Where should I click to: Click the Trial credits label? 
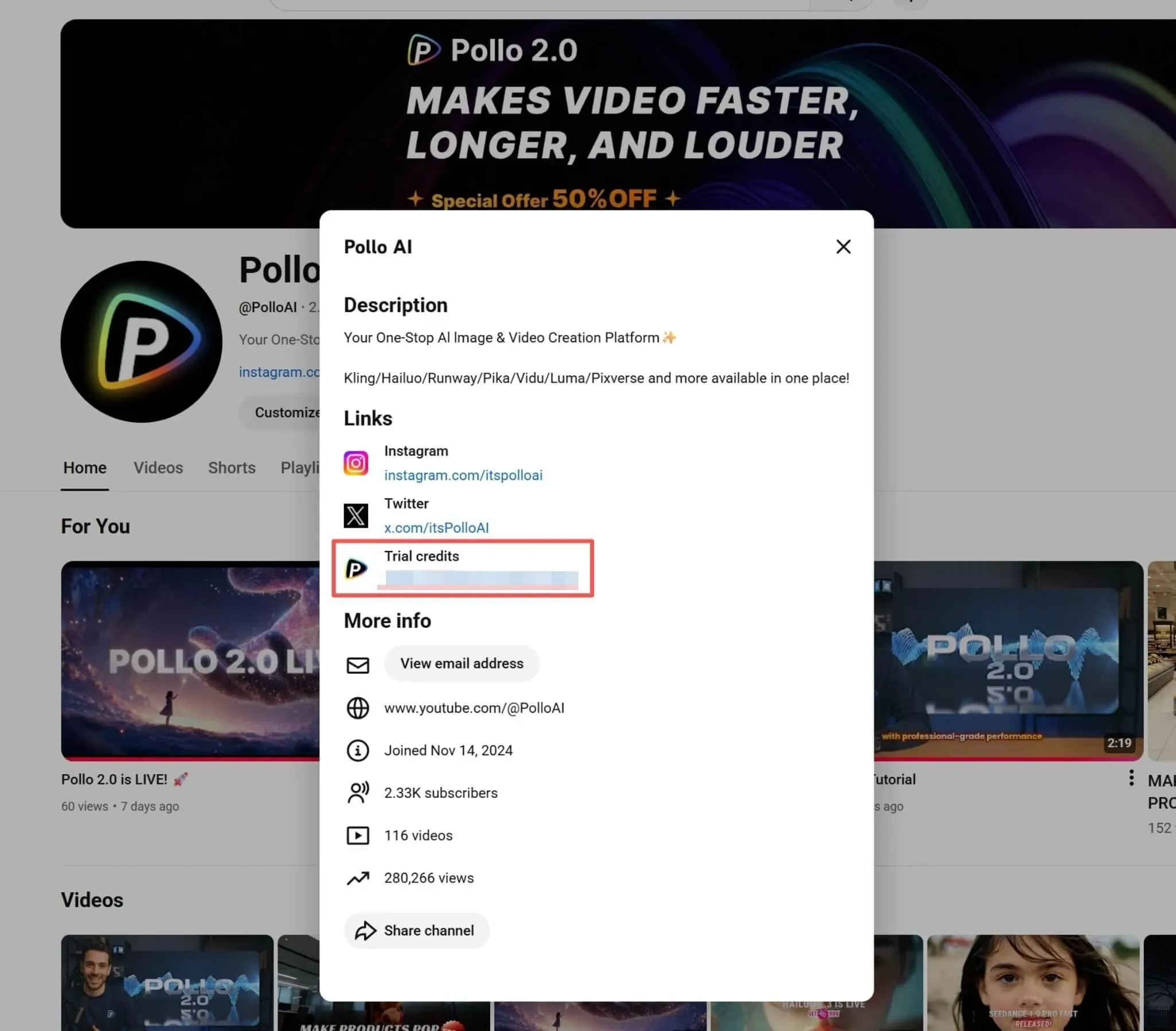tap(421, 556)
